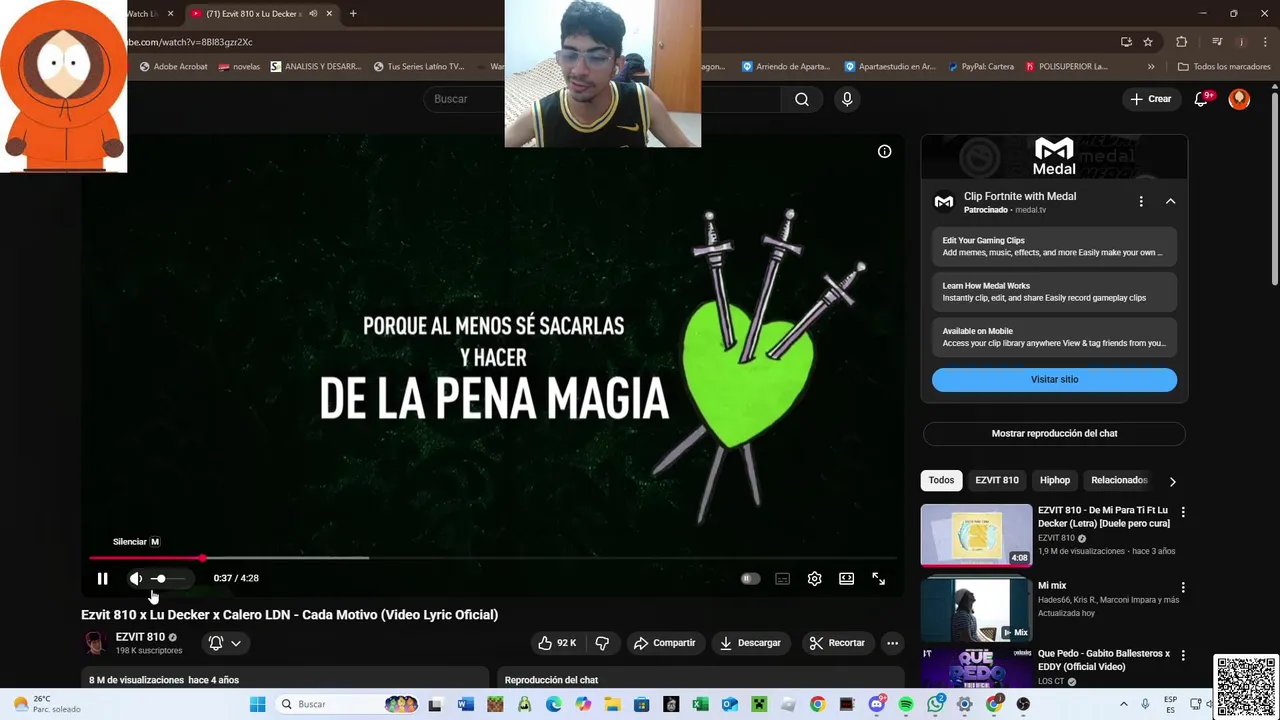Screen dimensions: 1280x720
Task: Click Mostrar reproducción del chat
Action: (x=1054, y=433)
